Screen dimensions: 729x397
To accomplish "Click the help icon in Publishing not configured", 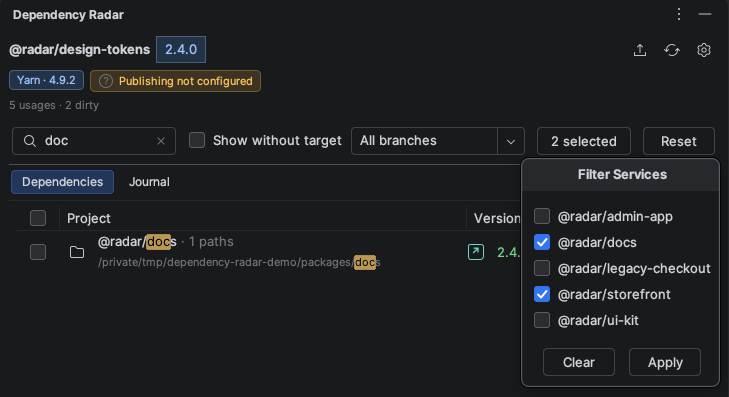I will (x=106, y=81).
